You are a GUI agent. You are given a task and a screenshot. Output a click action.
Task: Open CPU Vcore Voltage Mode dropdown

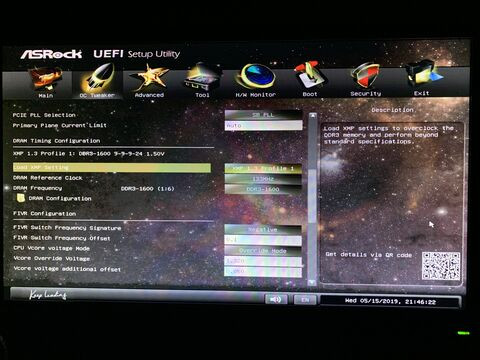coord(263,250)
